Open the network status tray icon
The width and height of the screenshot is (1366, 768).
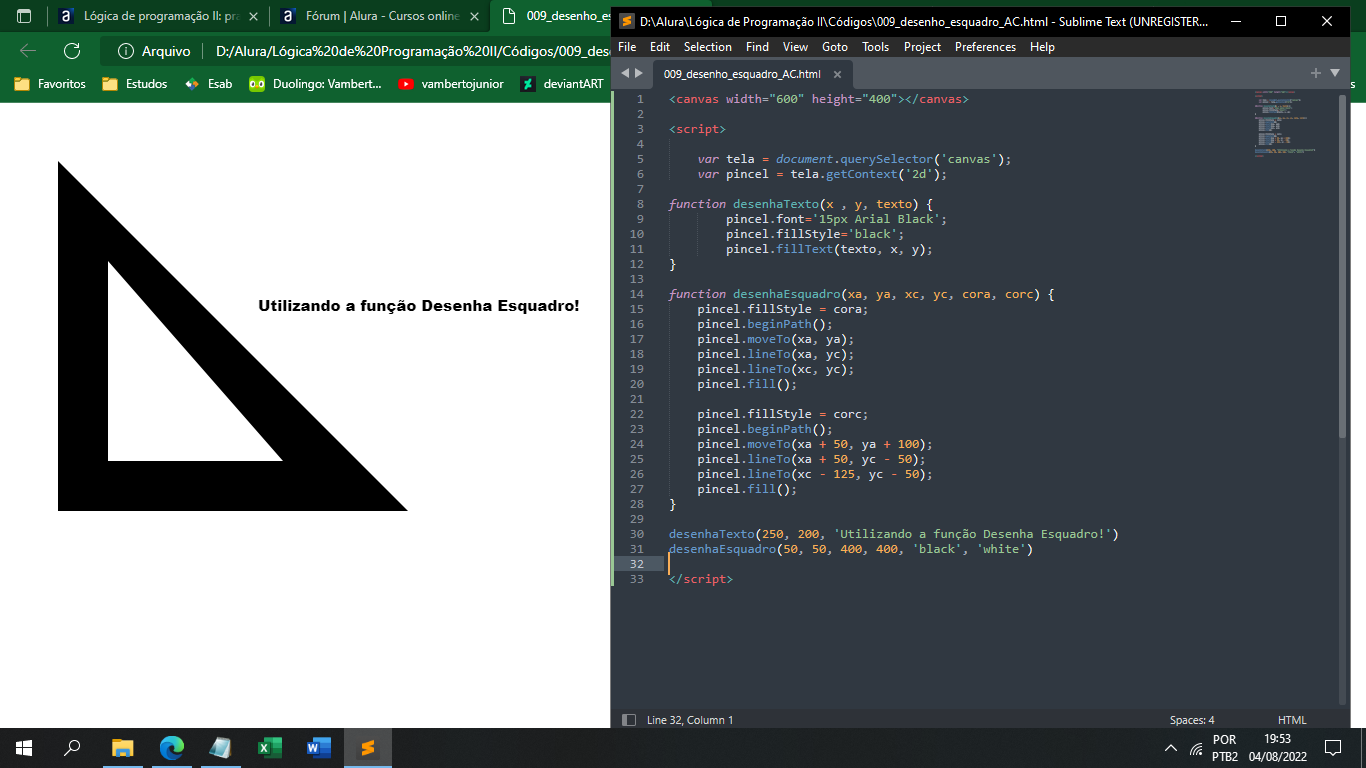click(1196, 748)
